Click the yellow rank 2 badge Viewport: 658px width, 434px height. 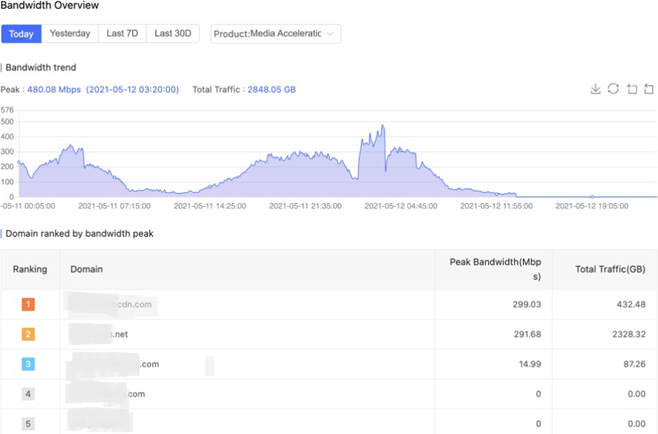tap(28, 334)
